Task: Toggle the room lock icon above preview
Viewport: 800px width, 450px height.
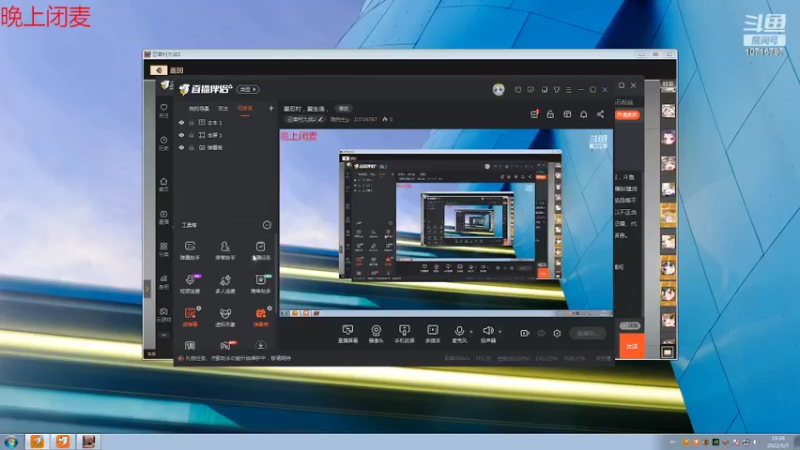Action: [x=551, y=114]
